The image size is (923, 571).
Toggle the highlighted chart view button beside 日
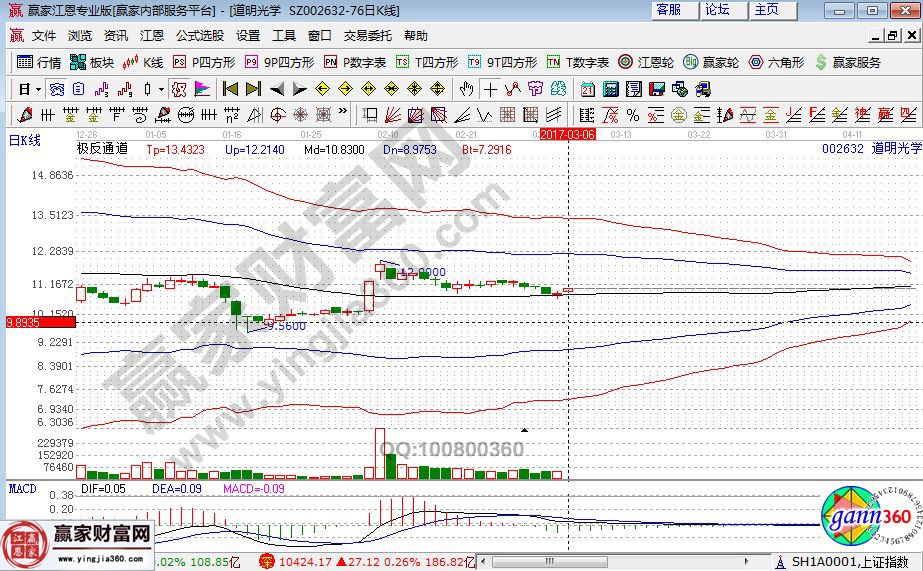point(57,88)
